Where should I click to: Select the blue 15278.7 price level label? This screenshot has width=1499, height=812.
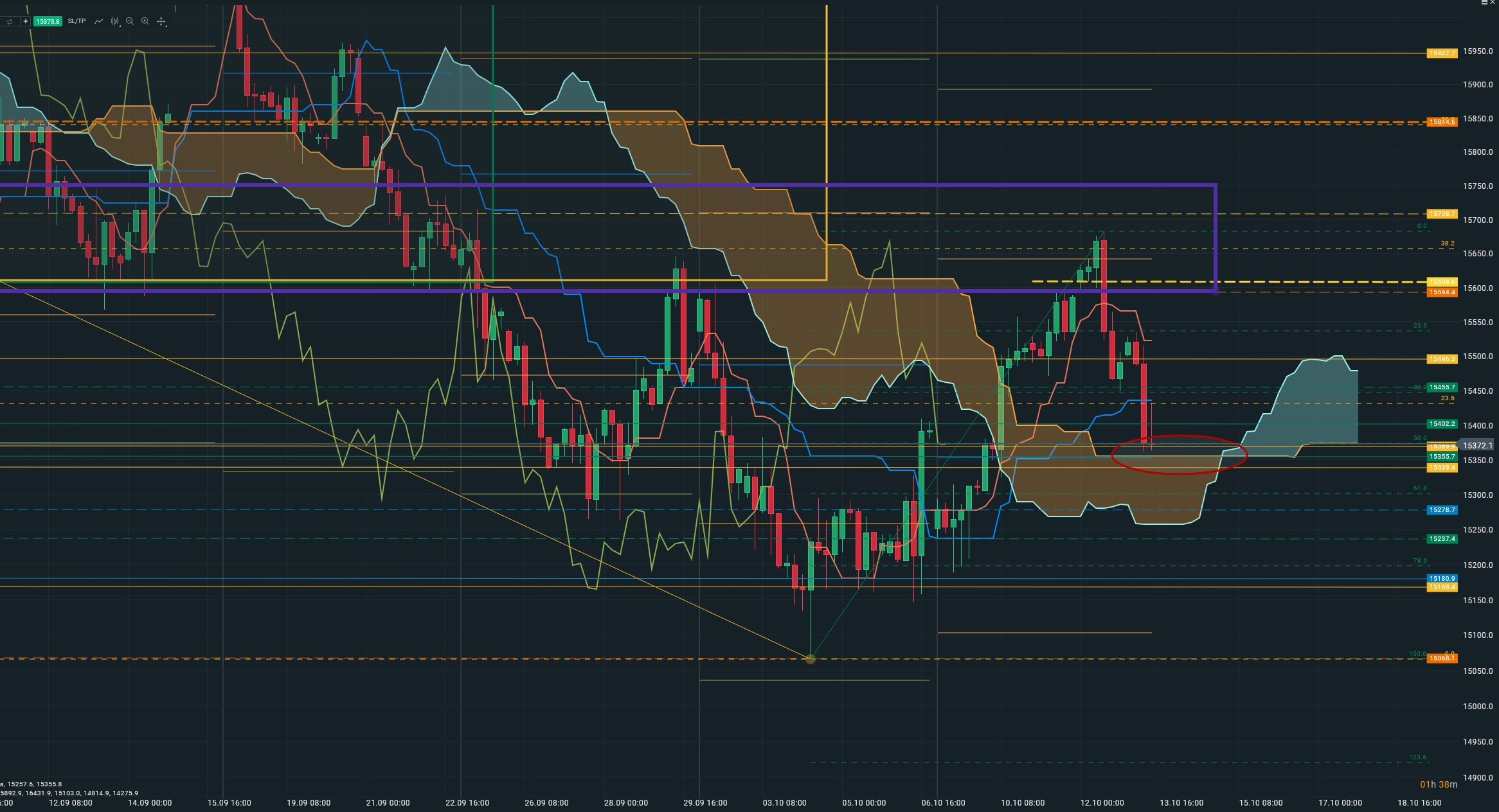pyautogui.click(x=1441, y=510)
